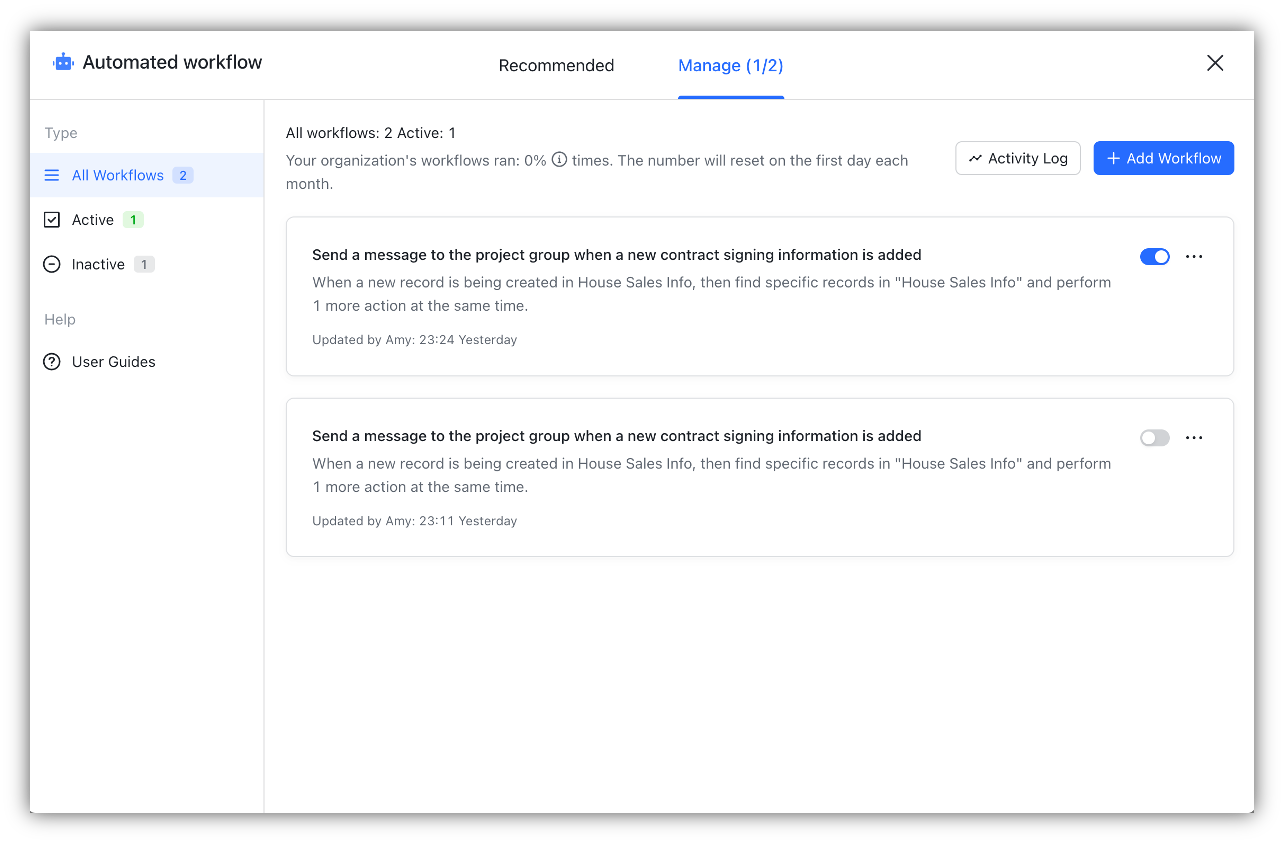Open the ellipsis menu on the inactive workflow
The image size is (1284, 844).
[x=1194, y=437]
